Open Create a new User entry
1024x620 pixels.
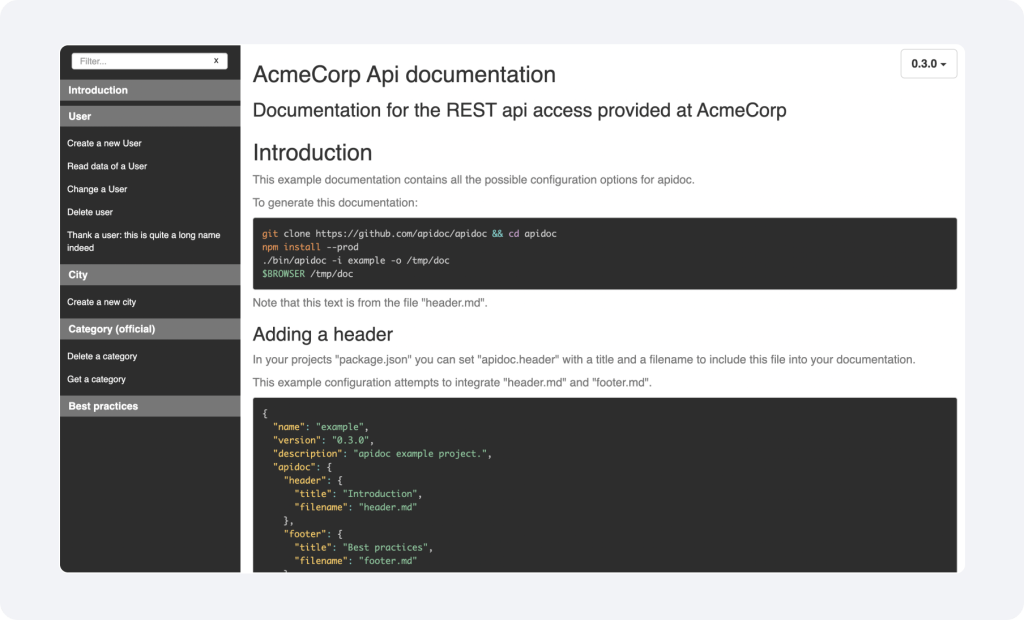coord(104,143)
